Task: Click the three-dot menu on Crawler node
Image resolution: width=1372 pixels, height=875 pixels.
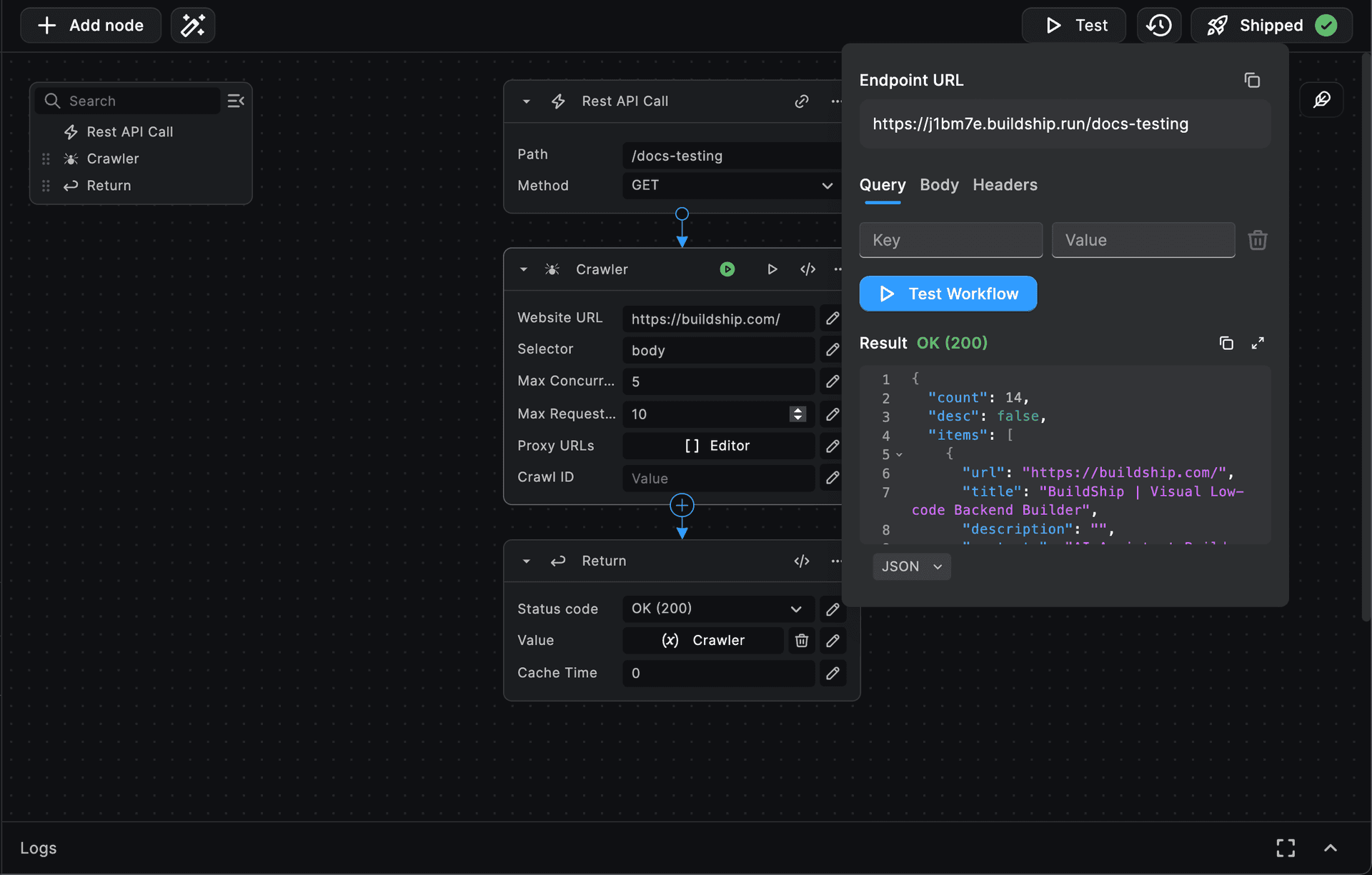Action: tap(839, 268)
